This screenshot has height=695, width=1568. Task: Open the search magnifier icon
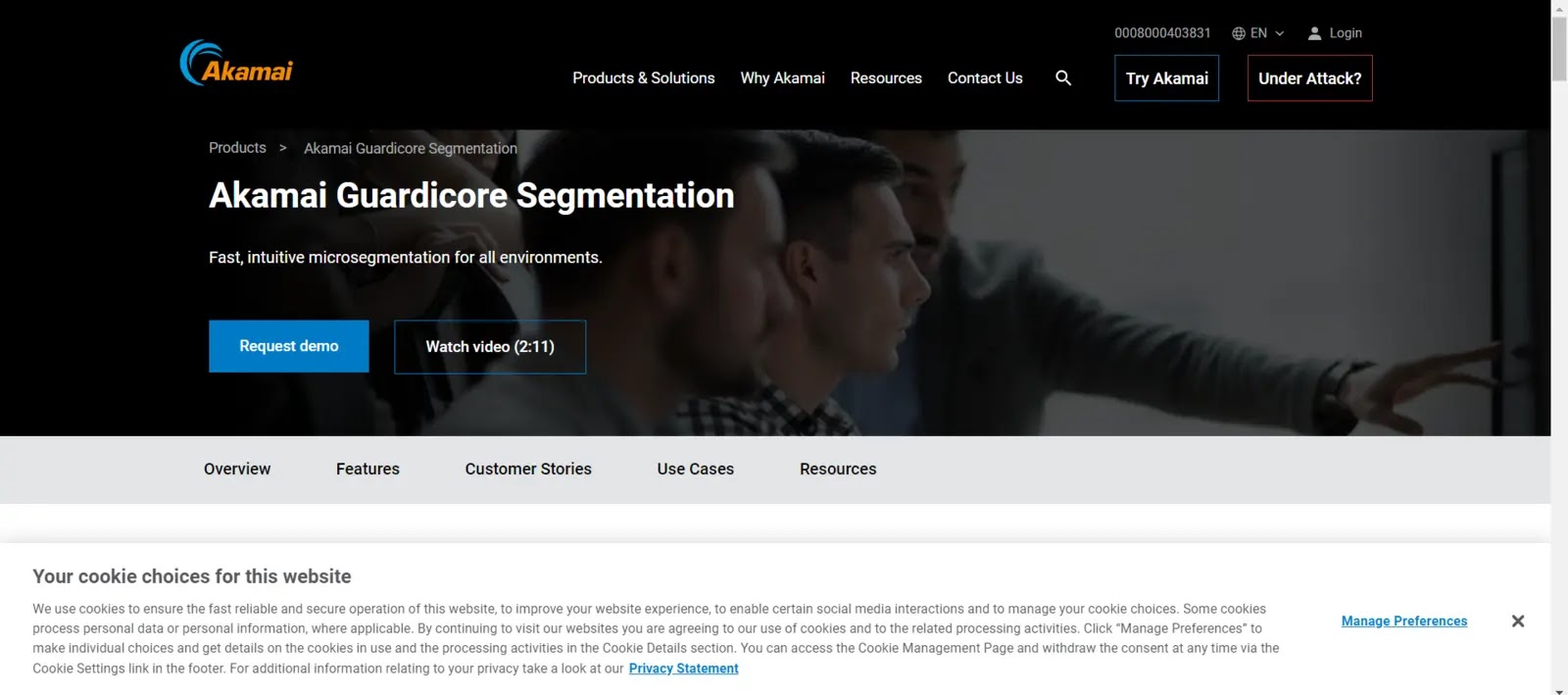[1063, 77]
